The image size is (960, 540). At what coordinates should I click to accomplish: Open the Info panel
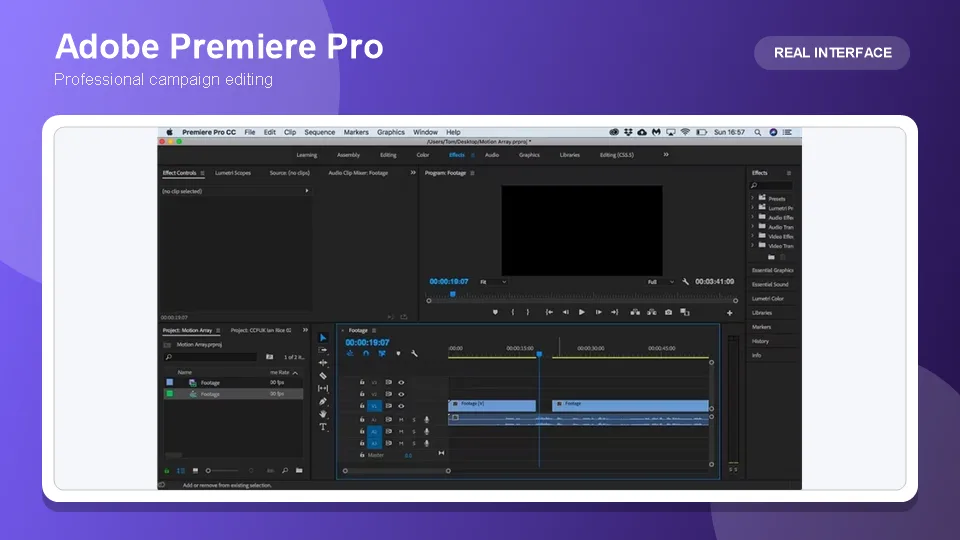tap(757, 356)
